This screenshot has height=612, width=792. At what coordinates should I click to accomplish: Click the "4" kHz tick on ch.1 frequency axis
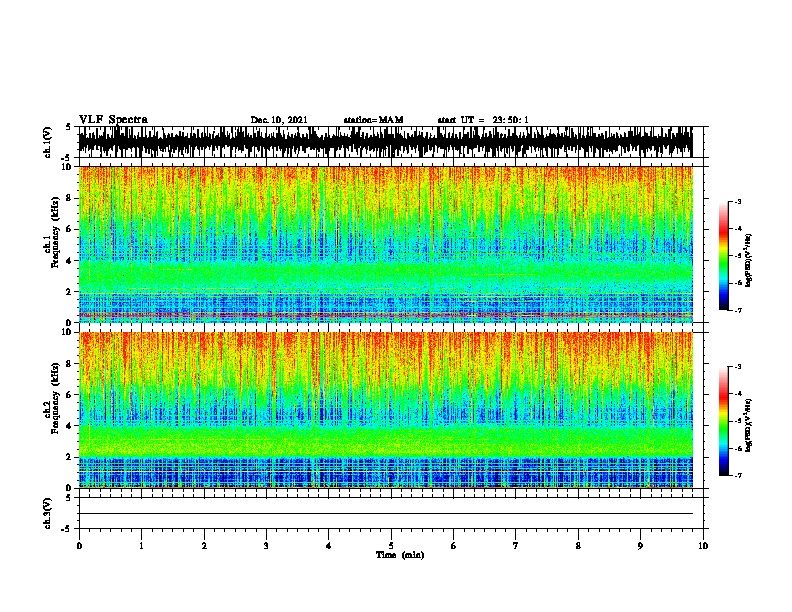(x=70, y=261)
